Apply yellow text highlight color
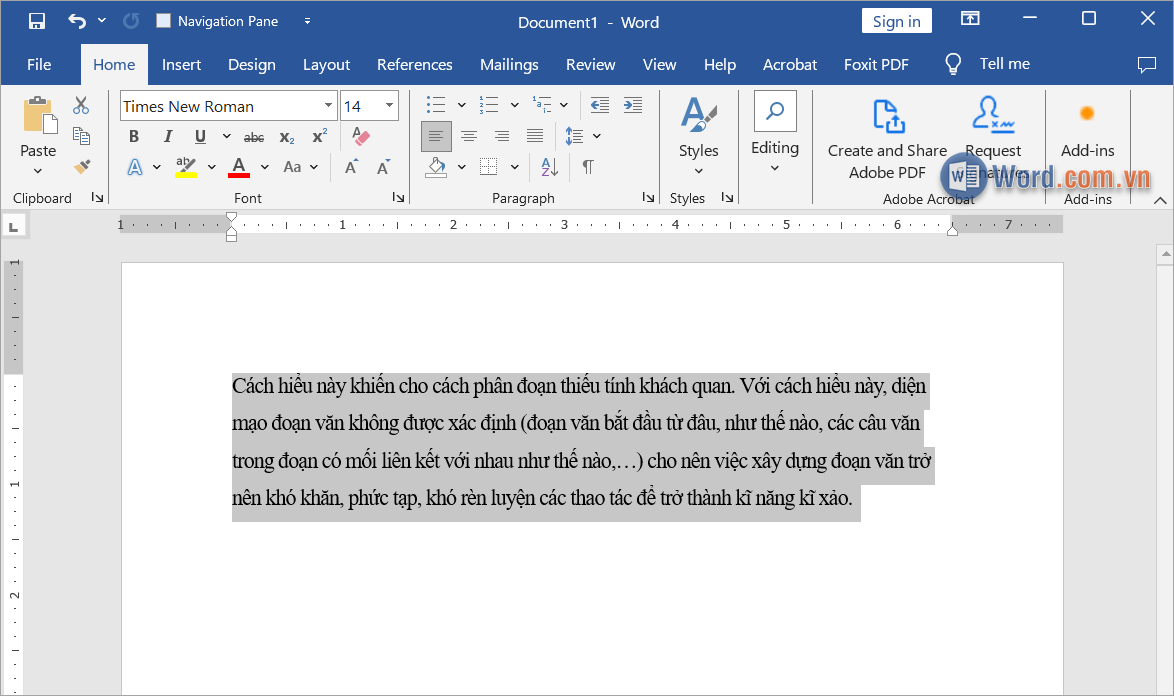Image resolution: width=1174 pixels, height=696 pixels. (186, 167)
